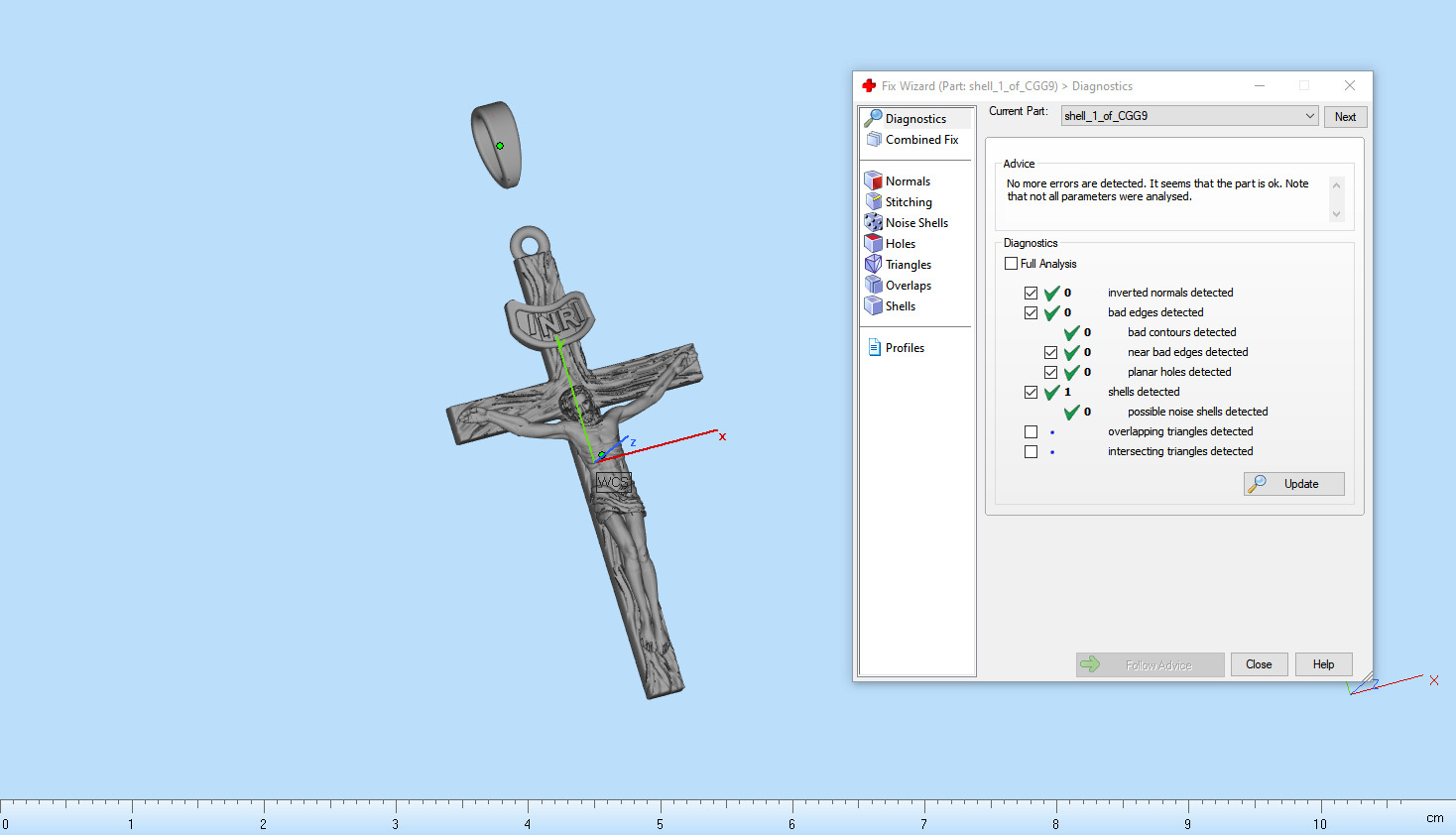Screen dimensions: 1456x835
Task: Uncheck planar holes detected checkbox
Action: [x=1051, y=372]
